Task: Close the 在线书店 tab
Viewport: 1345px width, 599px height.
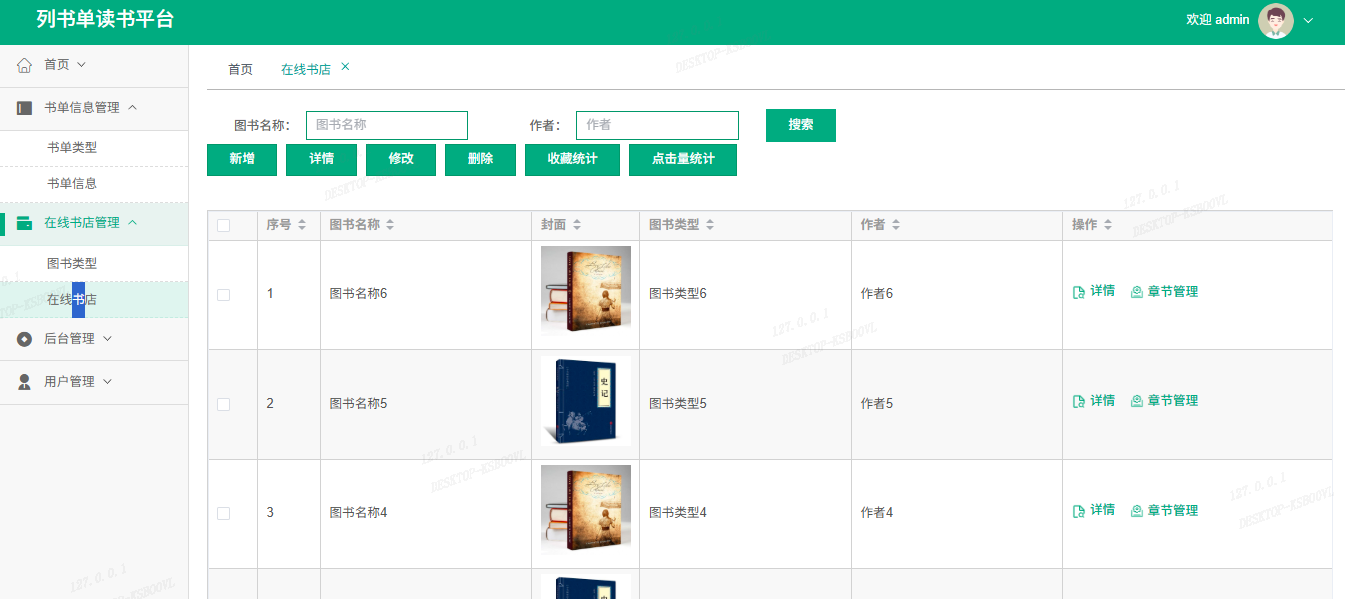Action: [346, 67]
